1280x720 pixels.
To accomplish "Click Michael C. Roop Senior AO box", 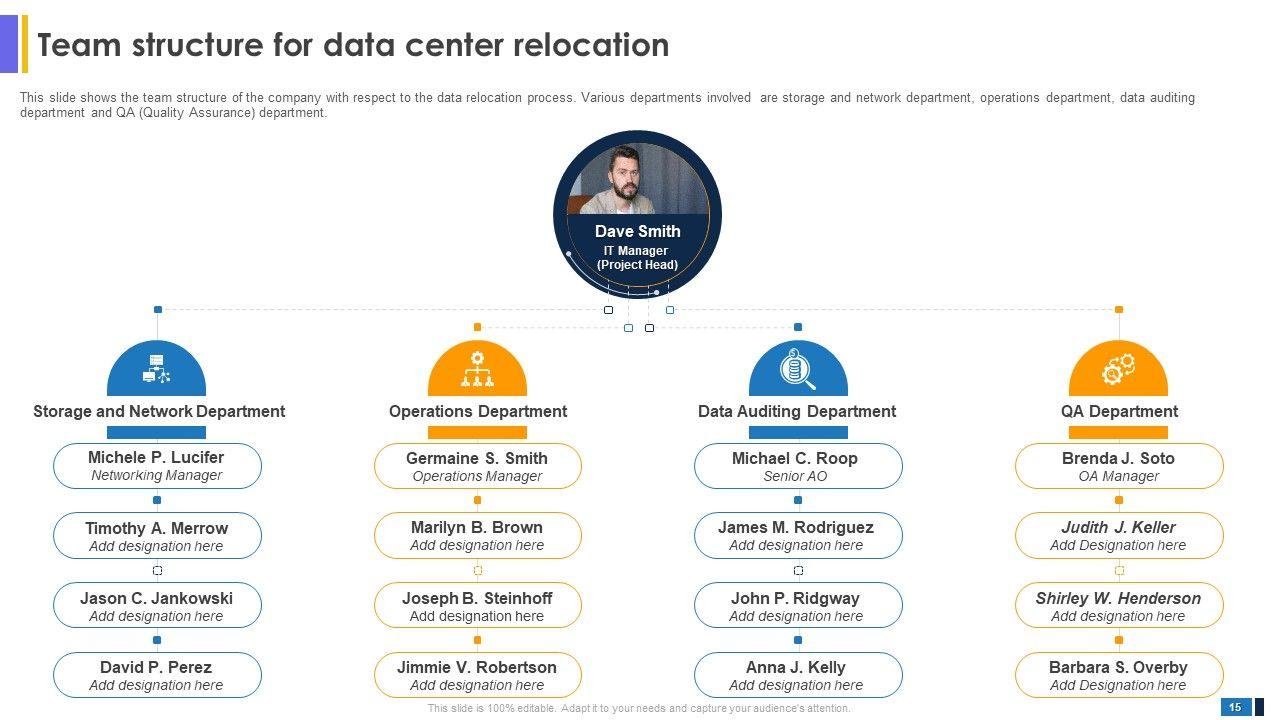I will pos(797,466).
